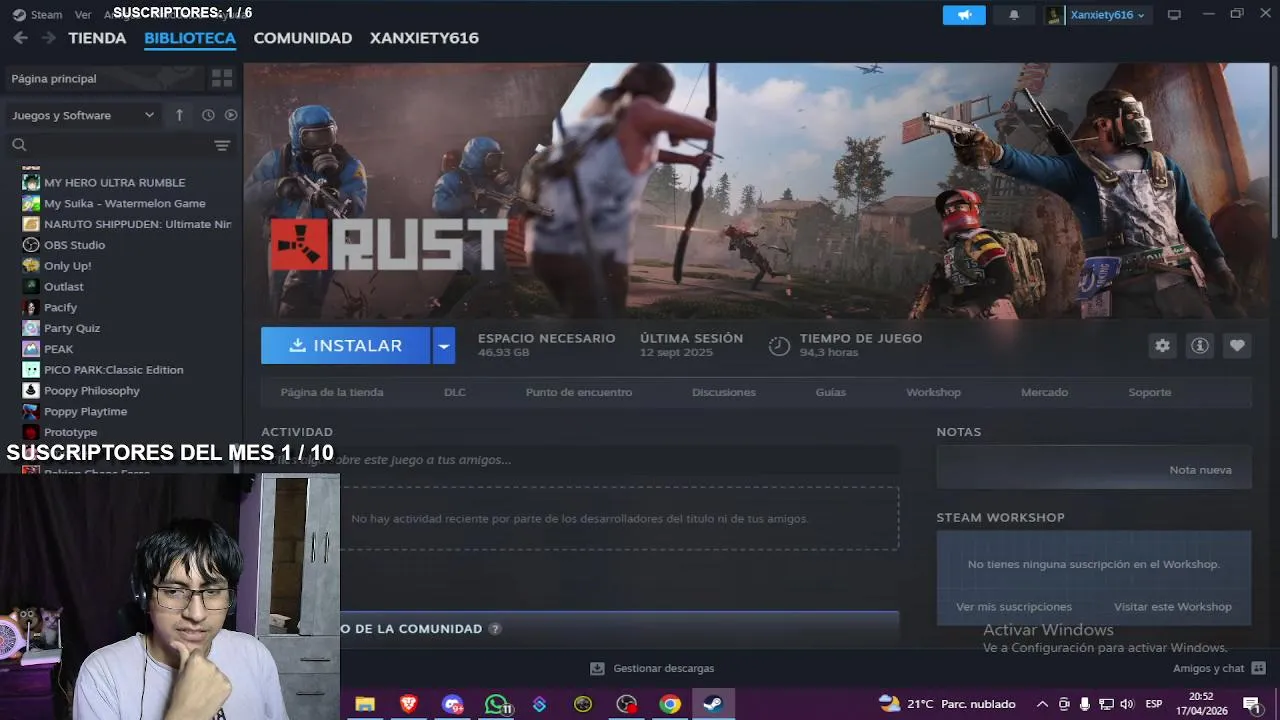This screenshot has width=1280, height=720.
Task: Open Brave browser from the taskbar
Action: 408,704
